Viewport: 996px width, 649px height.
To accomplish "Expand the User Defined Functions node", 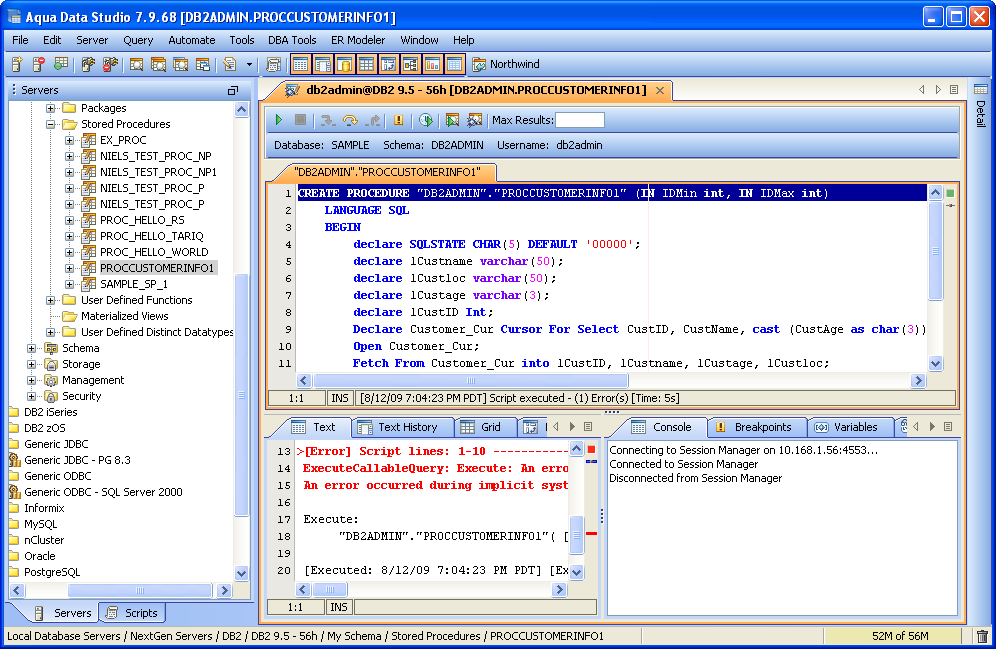I will (50, 300).
